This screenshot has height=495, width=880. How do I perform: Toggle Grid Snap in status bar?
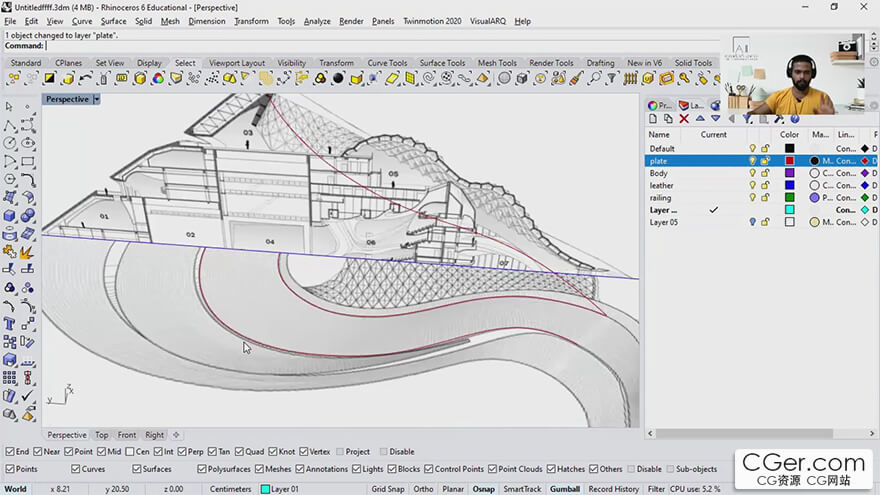click(x=388, y=489)
